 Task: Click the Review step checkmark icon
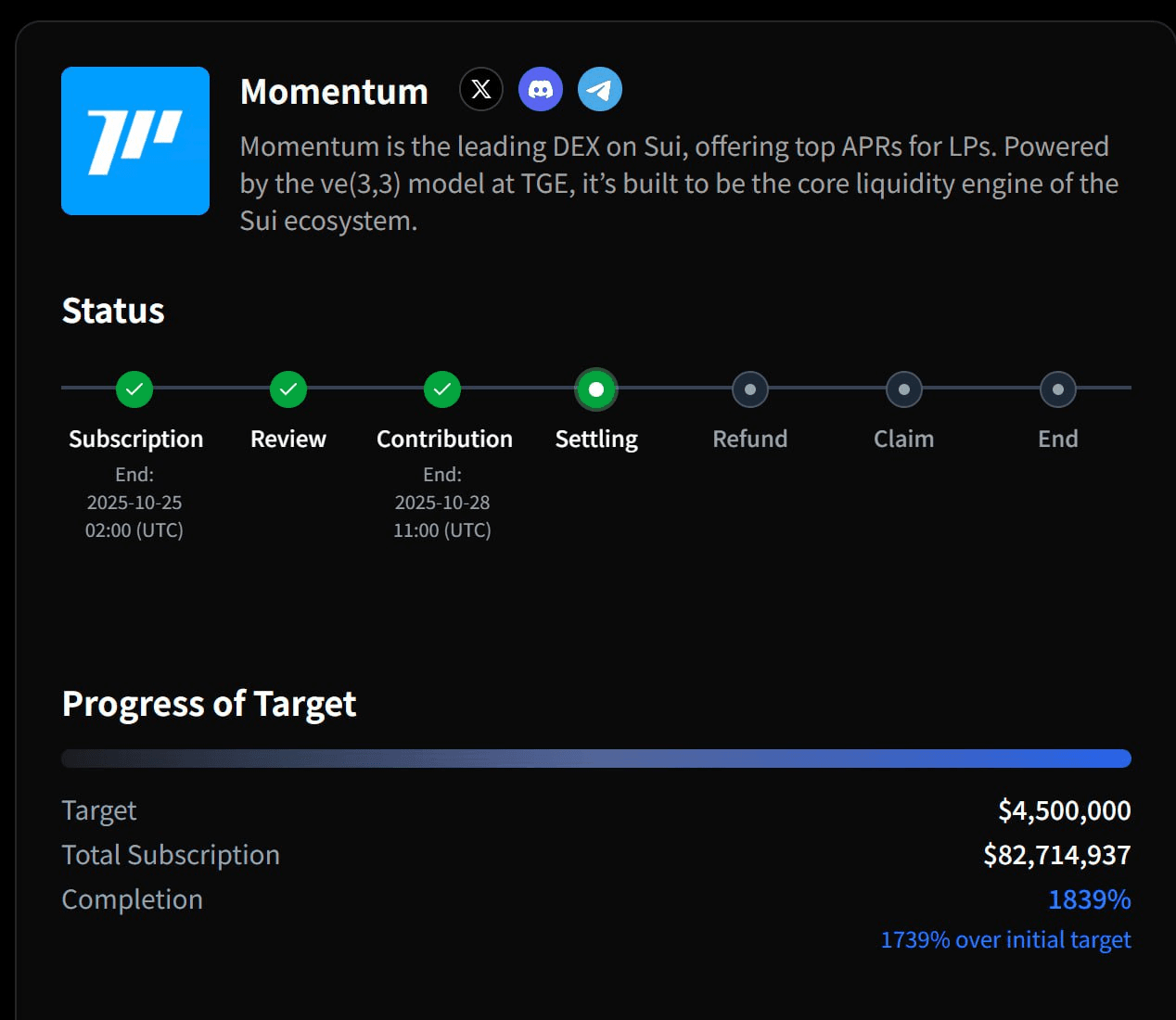point(288,389)
